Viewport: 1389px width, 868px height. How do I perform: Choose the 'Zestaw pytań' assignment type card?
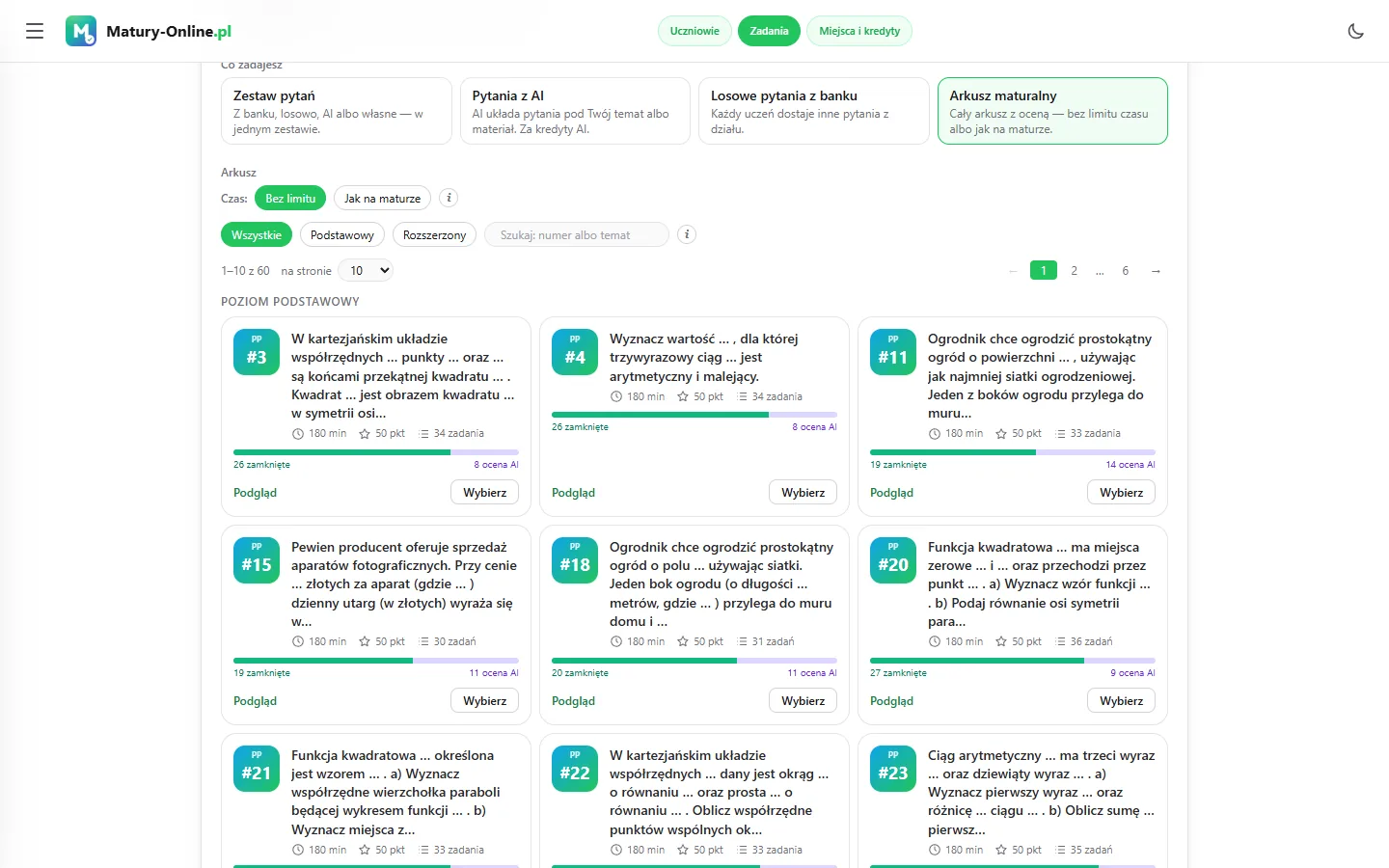tap(337, 111)
